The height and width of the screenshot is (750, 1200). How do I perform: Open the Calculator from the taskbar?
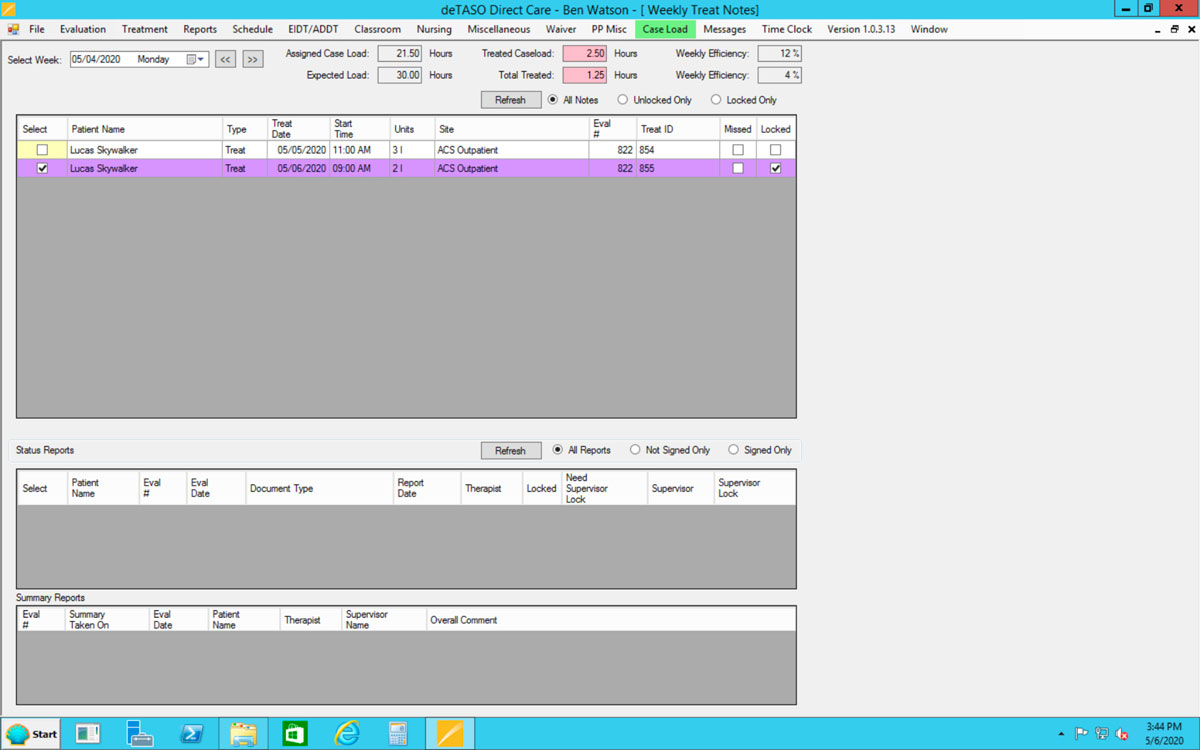(398, 734)
